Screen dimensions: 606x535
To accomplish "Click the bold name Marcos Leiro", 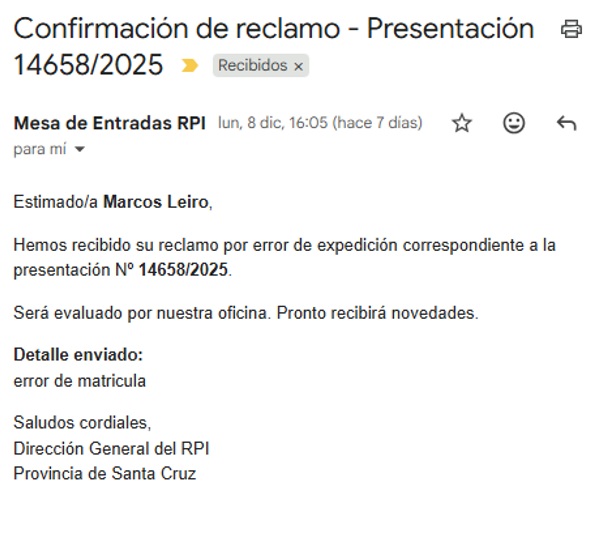I will click(156, 202).
